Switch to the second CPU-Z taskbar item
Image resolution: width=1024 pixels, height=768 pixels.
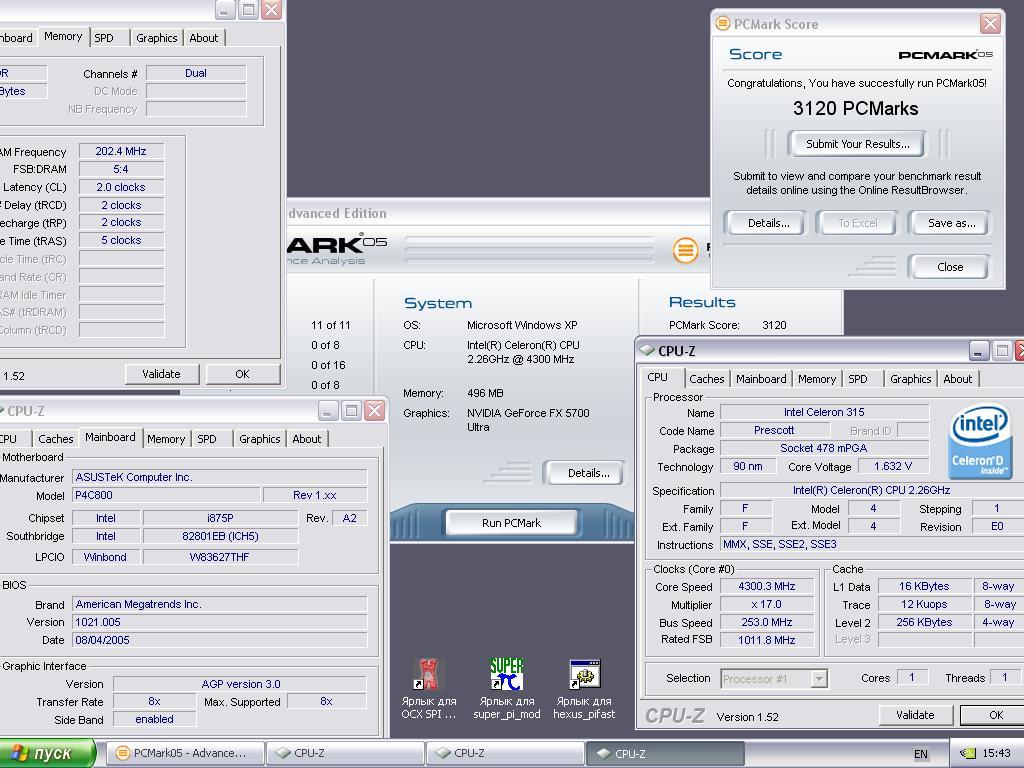click(x=505, y=753)
